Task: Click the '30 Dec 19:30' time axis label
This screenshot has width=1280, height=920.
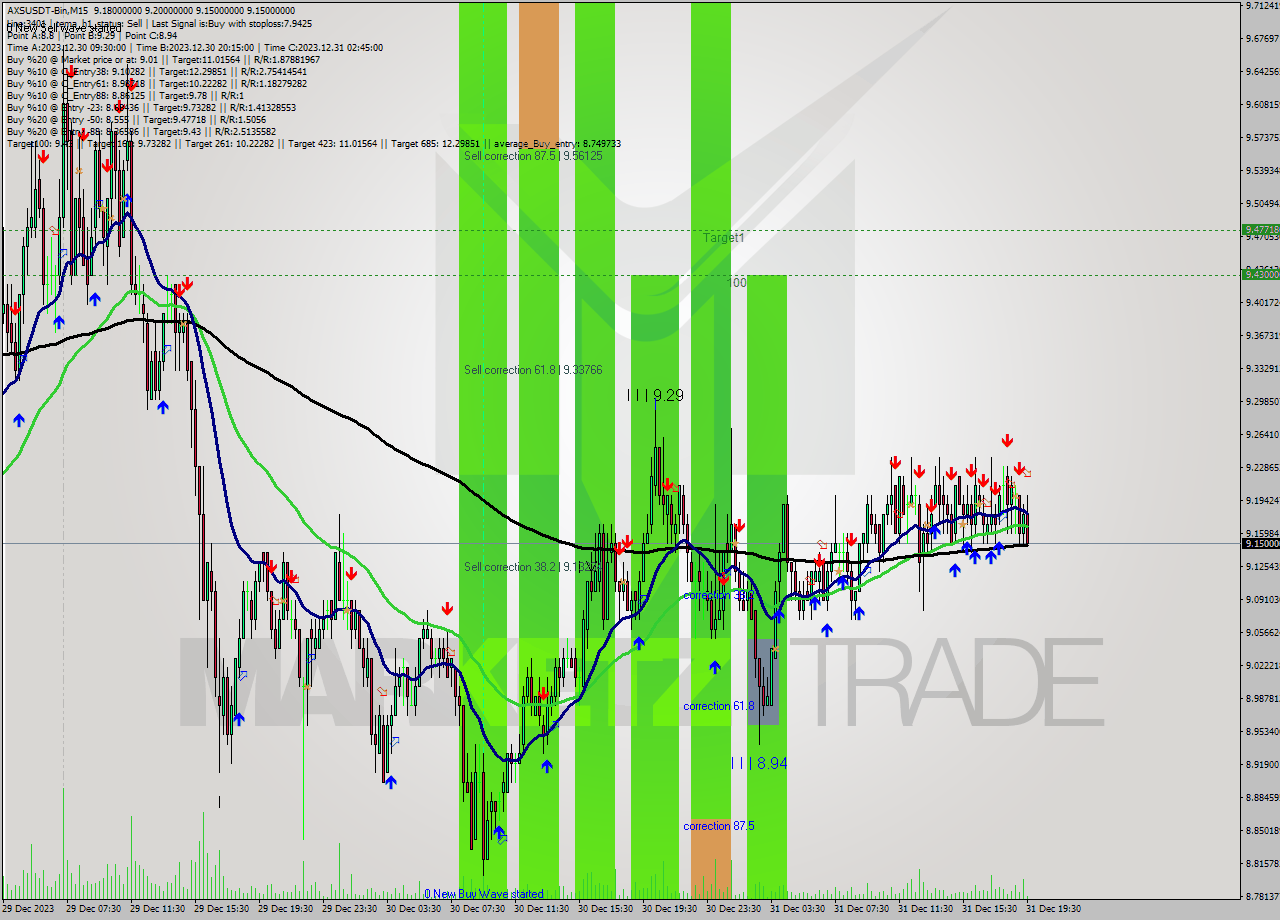Action: click(x=669, y=910)
